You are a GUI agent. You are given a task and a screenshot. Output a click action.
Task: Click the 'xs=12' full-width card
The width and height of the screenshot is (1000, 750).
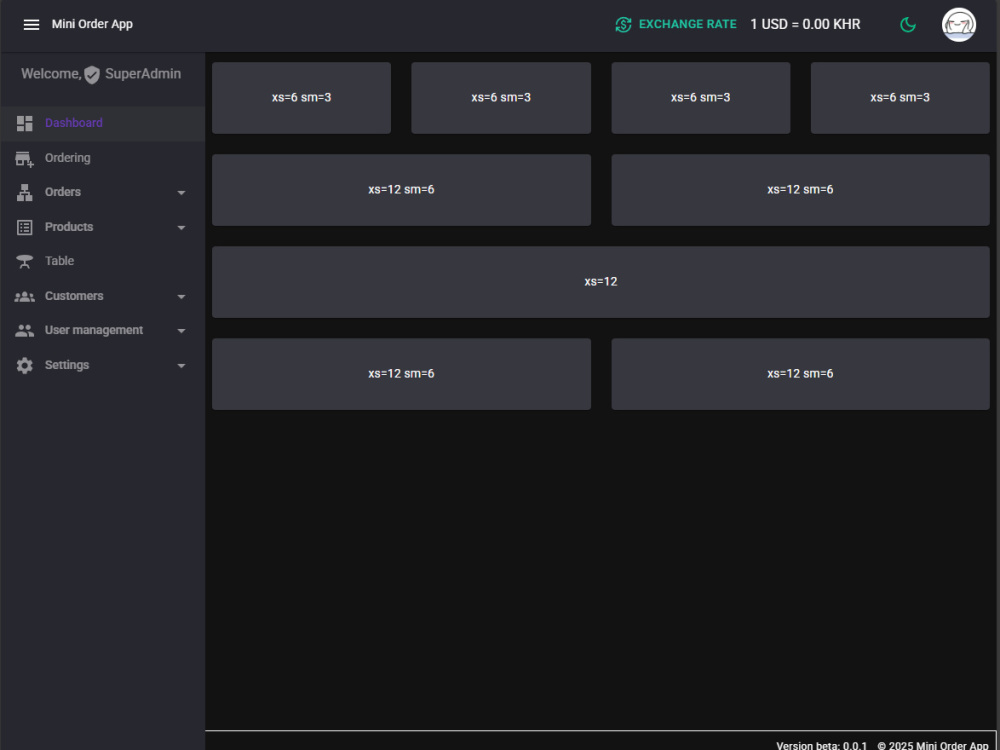(601, 282)
